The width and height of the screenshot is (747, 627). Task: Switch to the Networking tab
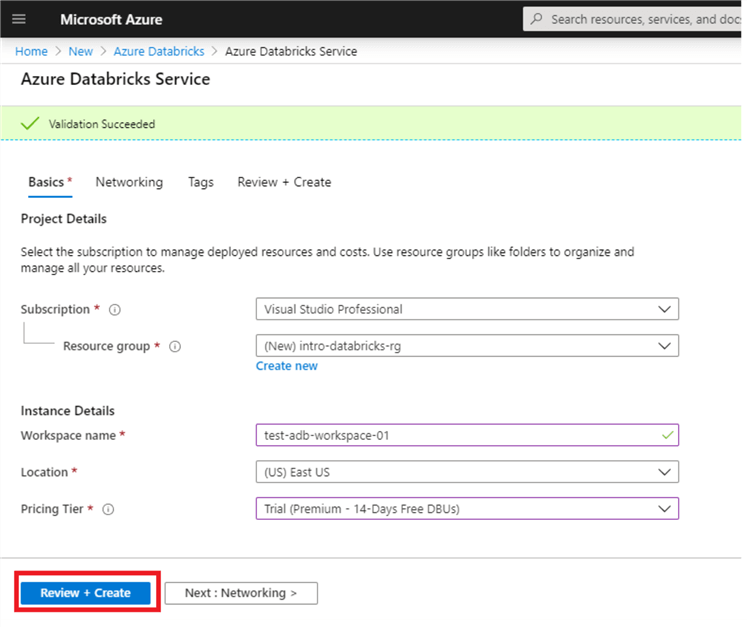coord(129,182)
